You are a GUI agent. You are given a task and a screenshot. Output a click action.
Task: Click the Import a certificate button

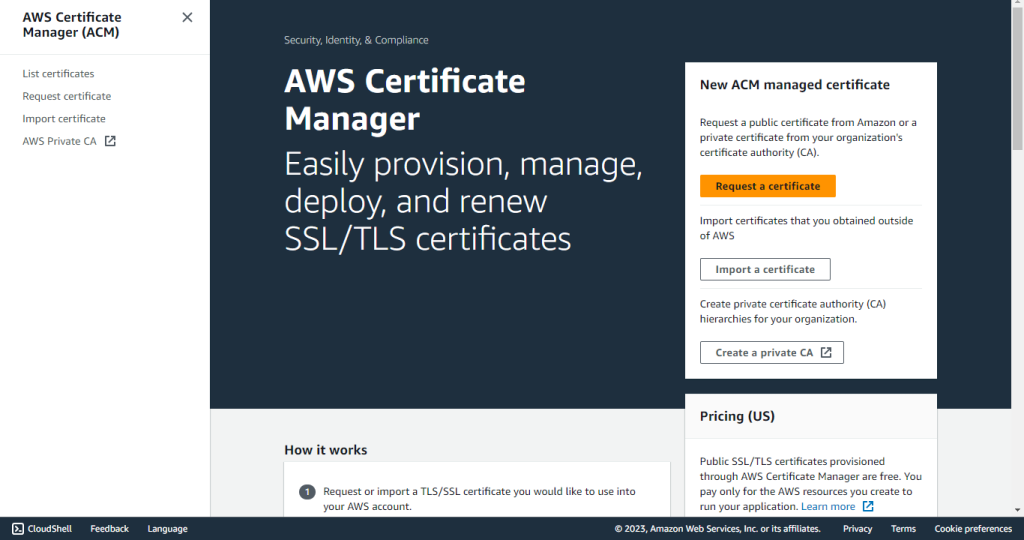coord(765,270)
